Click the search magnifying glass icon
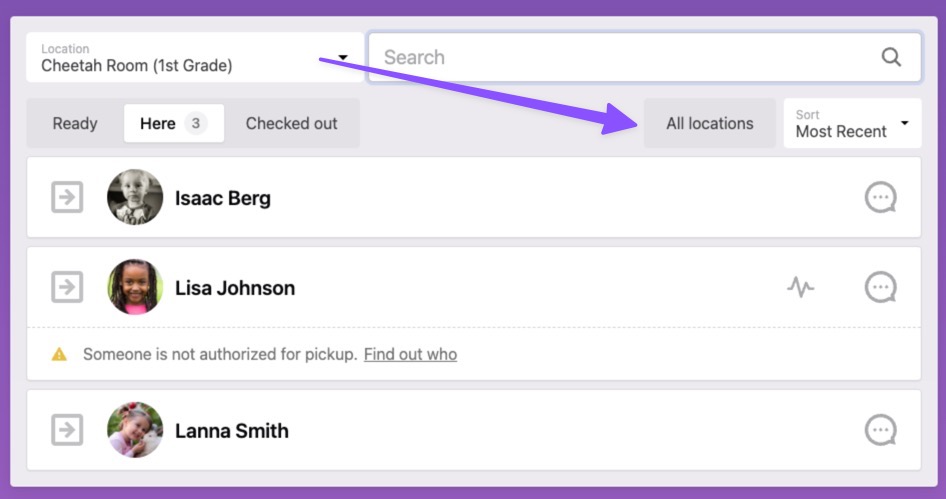This screenshot has width=946, height=499. click(891, 57)
